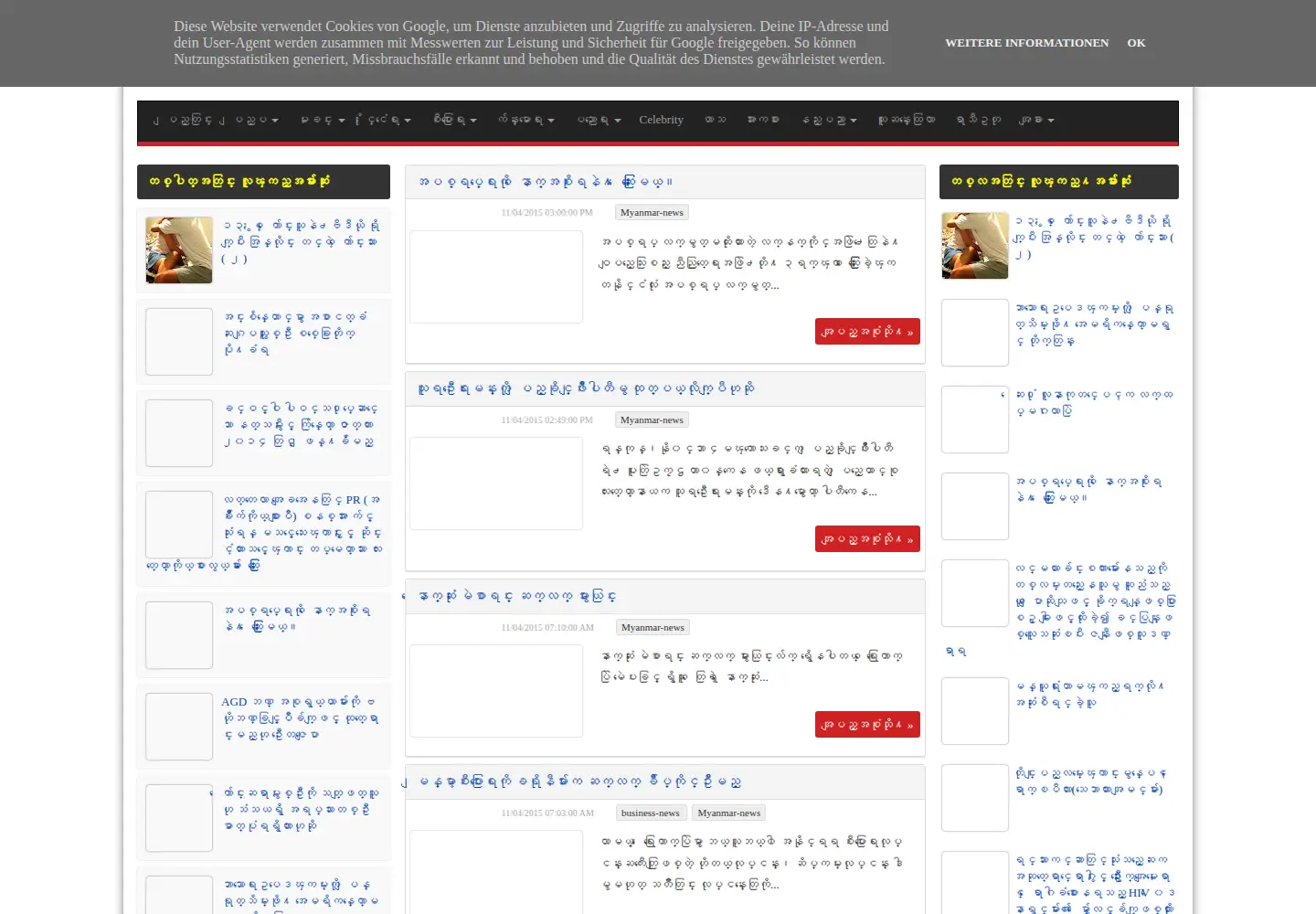The width and height of the screenshot is (1316, 914).
Task: Open left sidebar link containing PR
Action: click(x=265, y=533)
